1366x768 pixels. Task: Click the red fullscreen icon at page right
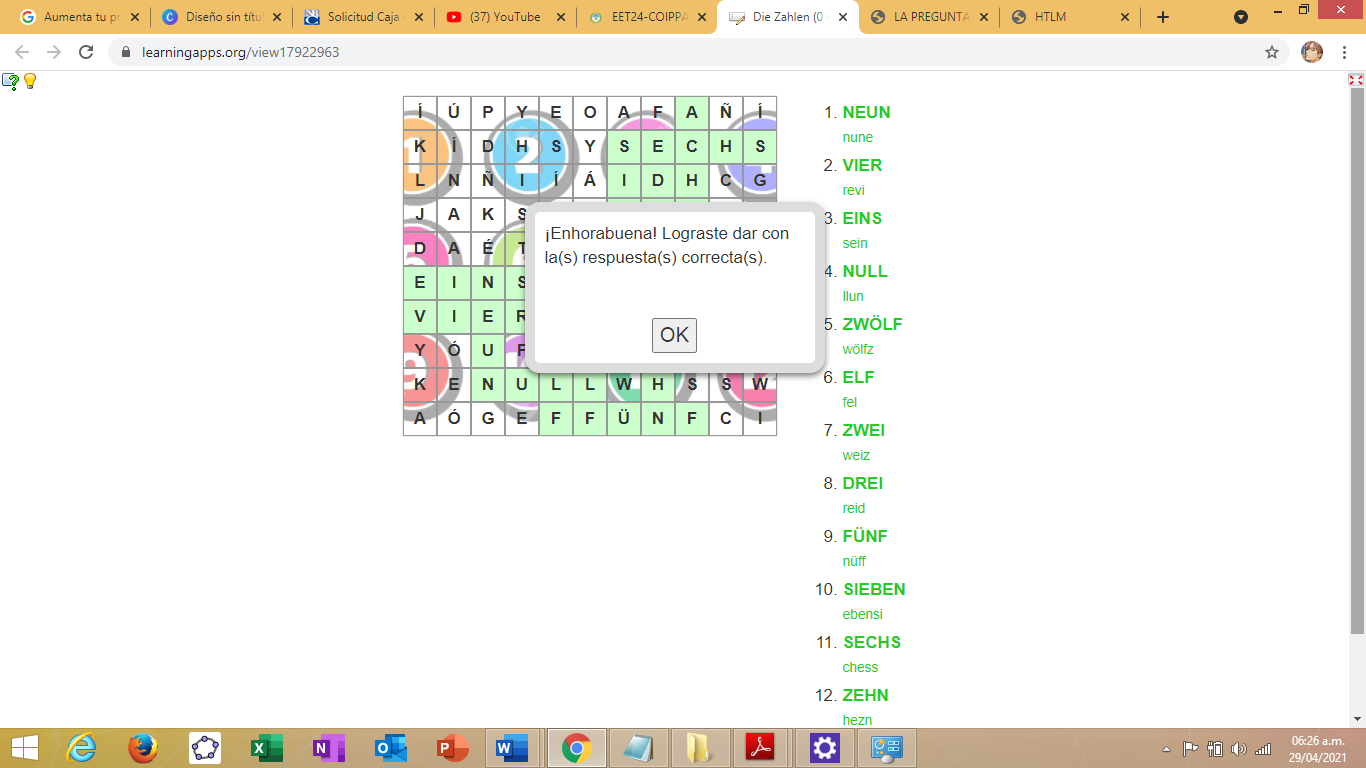[x=1356, y=80]
